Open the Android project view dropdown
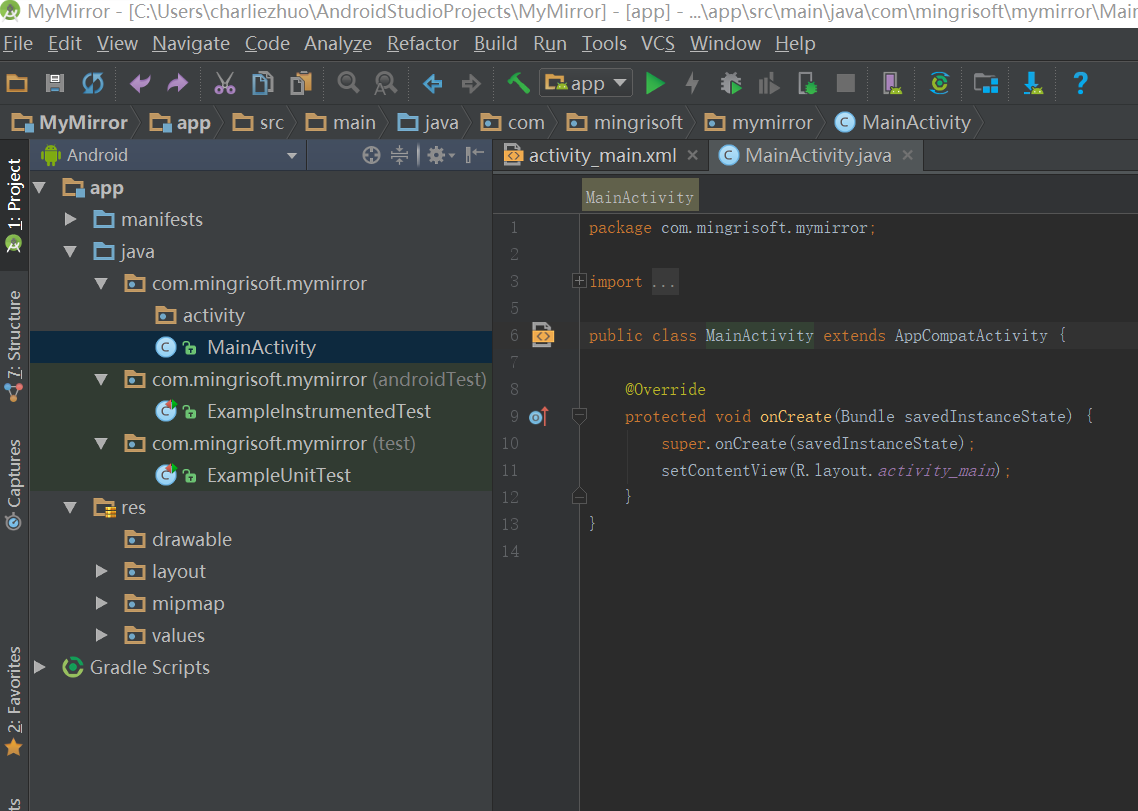The image size is (1138, 811). 170,155
